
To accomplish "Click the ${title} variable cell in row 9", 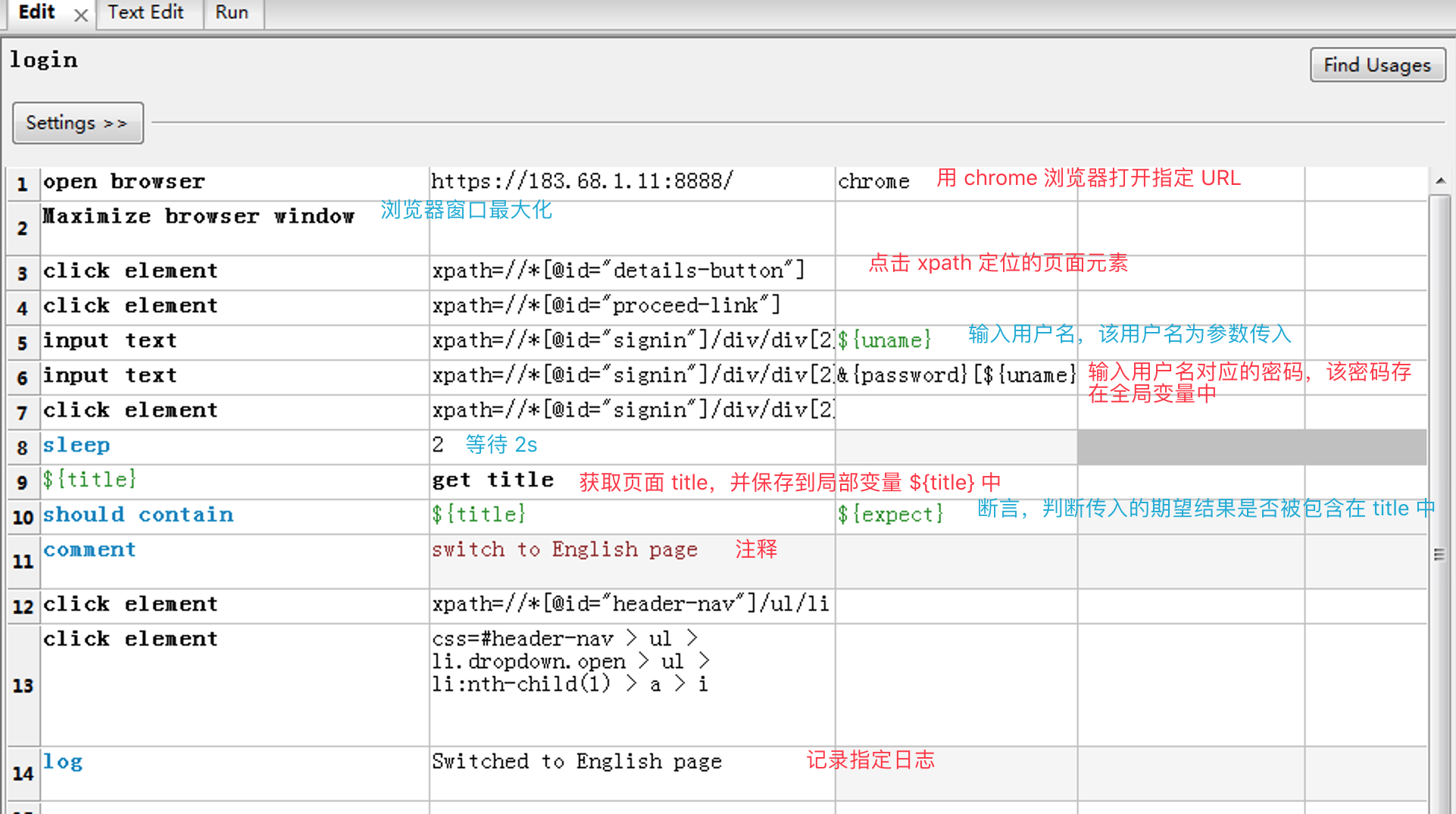I will [x=235, y=482].
